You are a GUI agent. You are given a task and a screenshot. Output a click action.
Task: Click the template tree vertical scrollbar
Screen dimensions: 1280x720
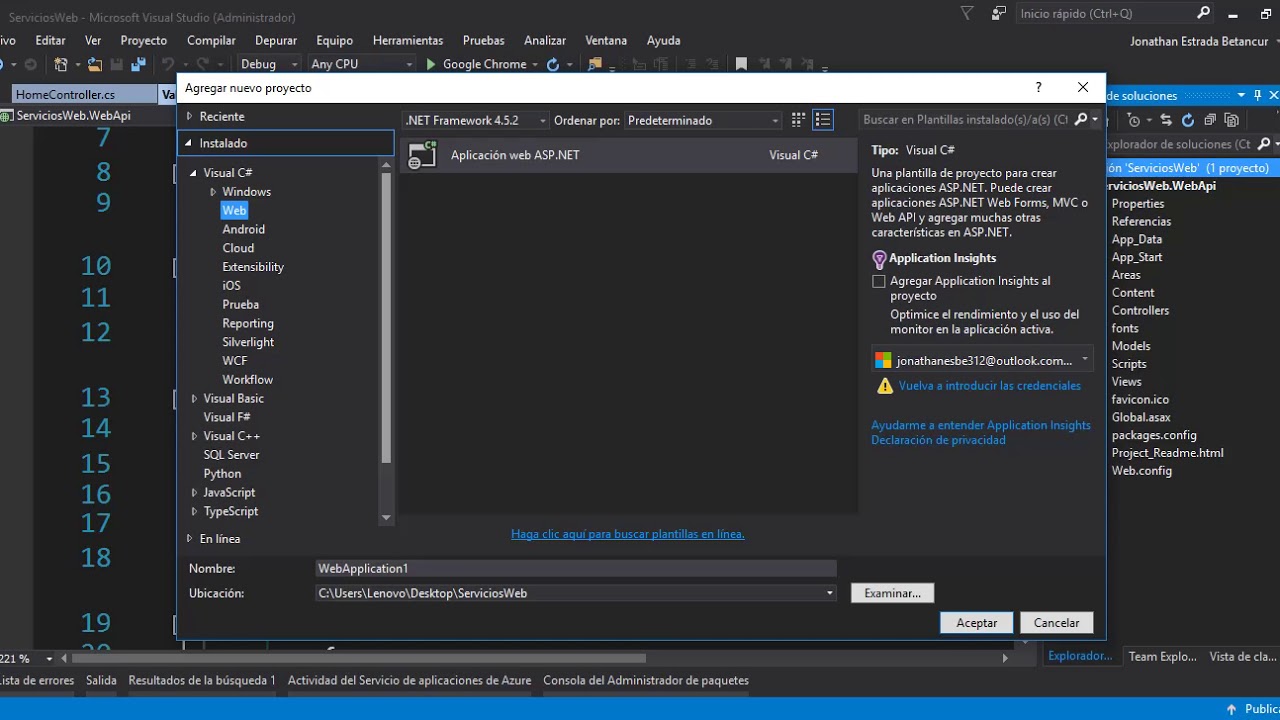pyautogui.click(x=386, y=320)
